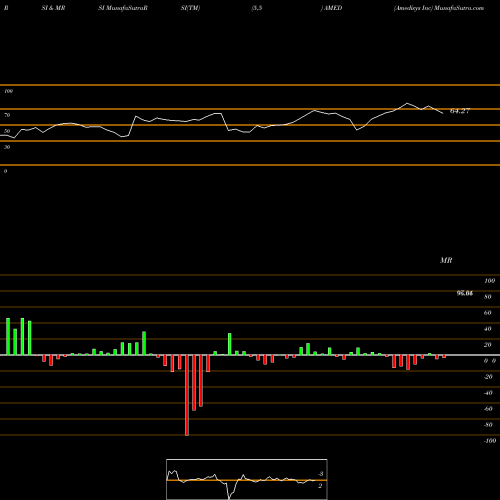Click the AMED ticker text in header
This screenshot has height=500, width=500.
333,8
